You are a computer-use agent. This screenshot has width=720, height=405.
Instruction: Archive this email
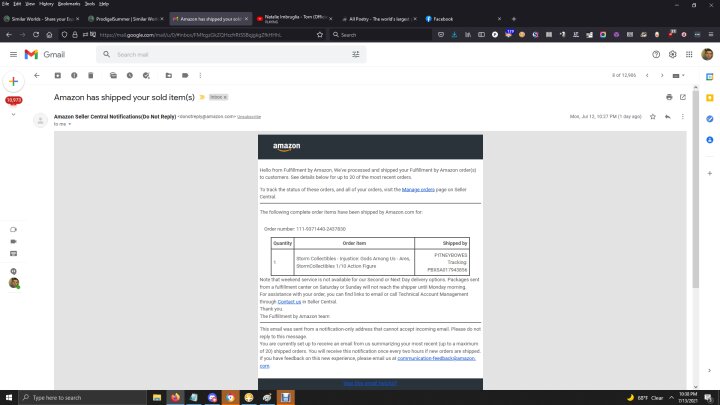[57, 75]
